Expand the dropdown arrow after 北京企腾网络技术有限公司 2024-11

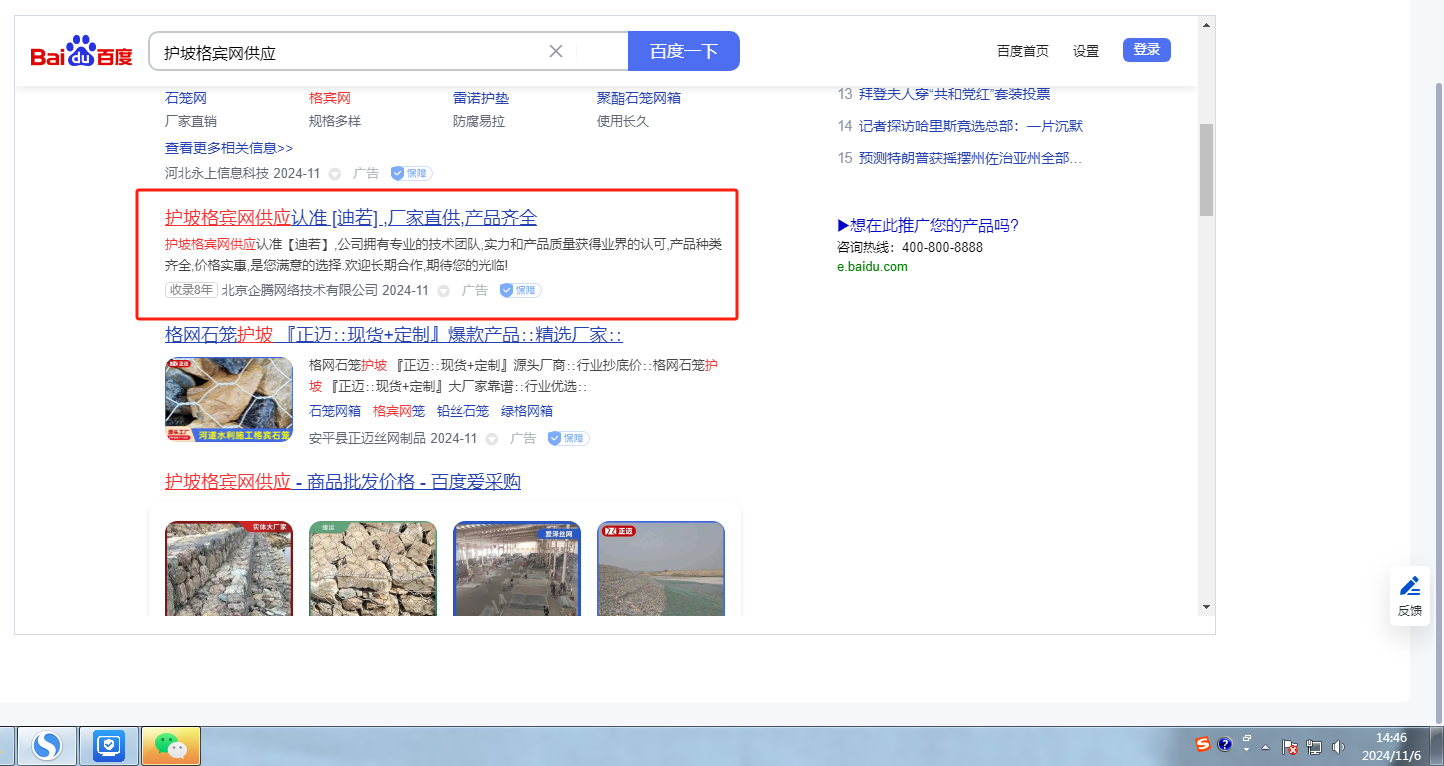point(443,291)
